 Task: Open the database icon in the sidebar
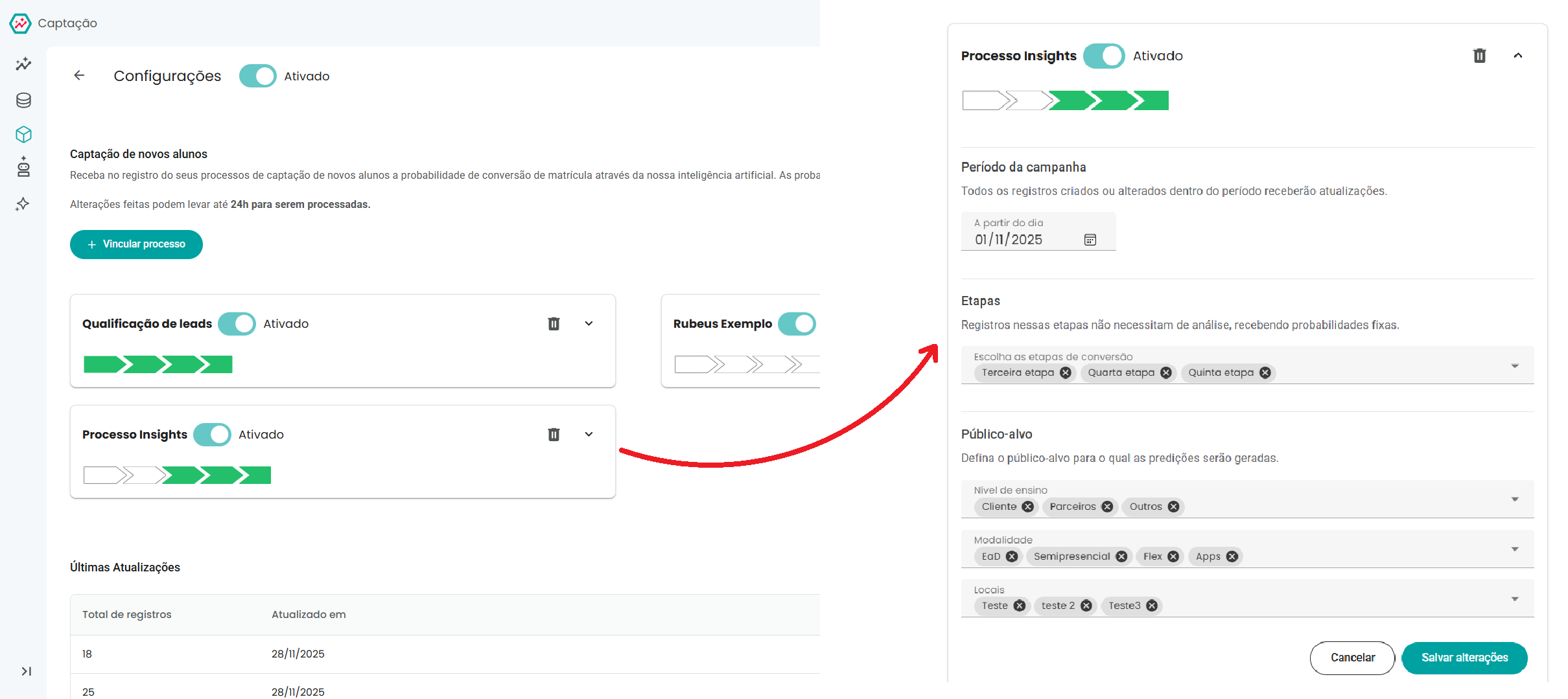tap(23, 100)
